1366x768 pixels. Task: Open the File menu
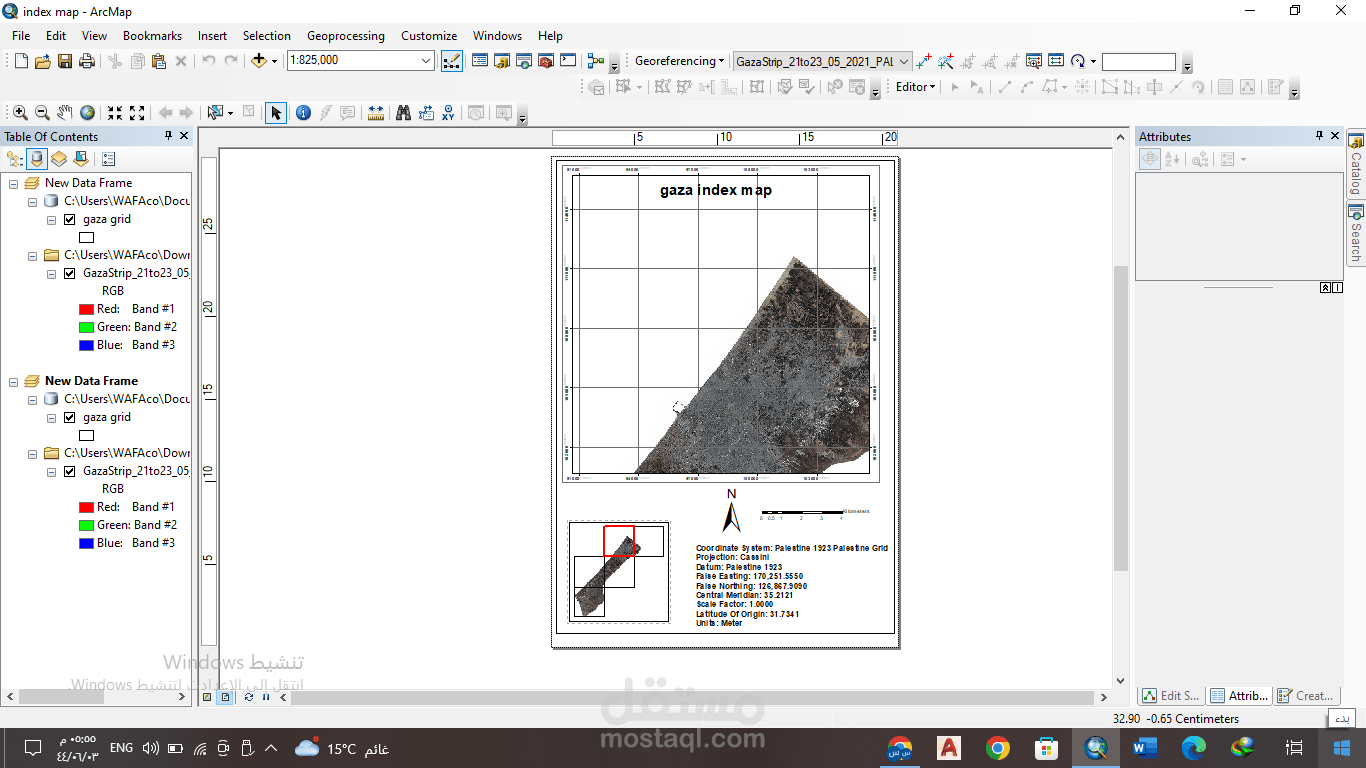21,36
